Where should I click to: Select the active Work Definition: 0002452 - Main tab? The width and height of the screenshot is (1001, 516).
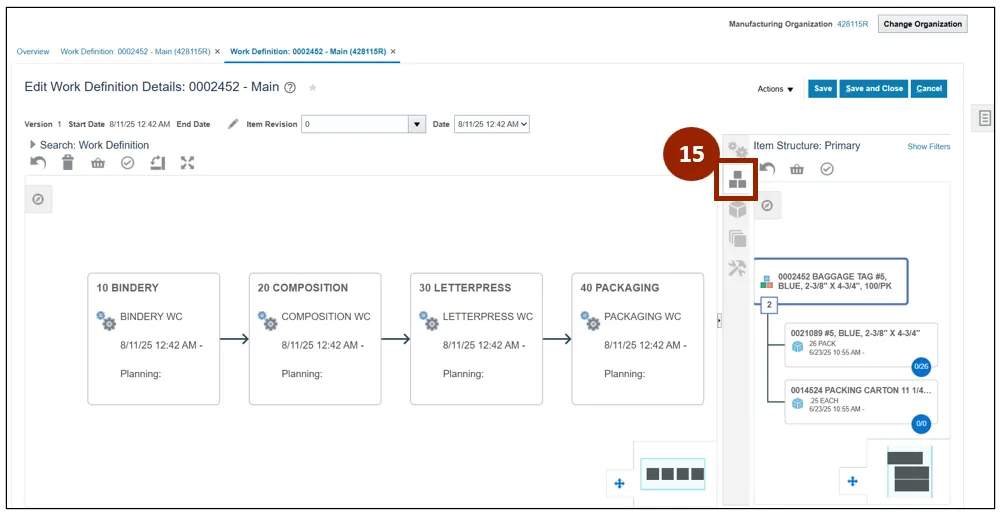point(308,52)
